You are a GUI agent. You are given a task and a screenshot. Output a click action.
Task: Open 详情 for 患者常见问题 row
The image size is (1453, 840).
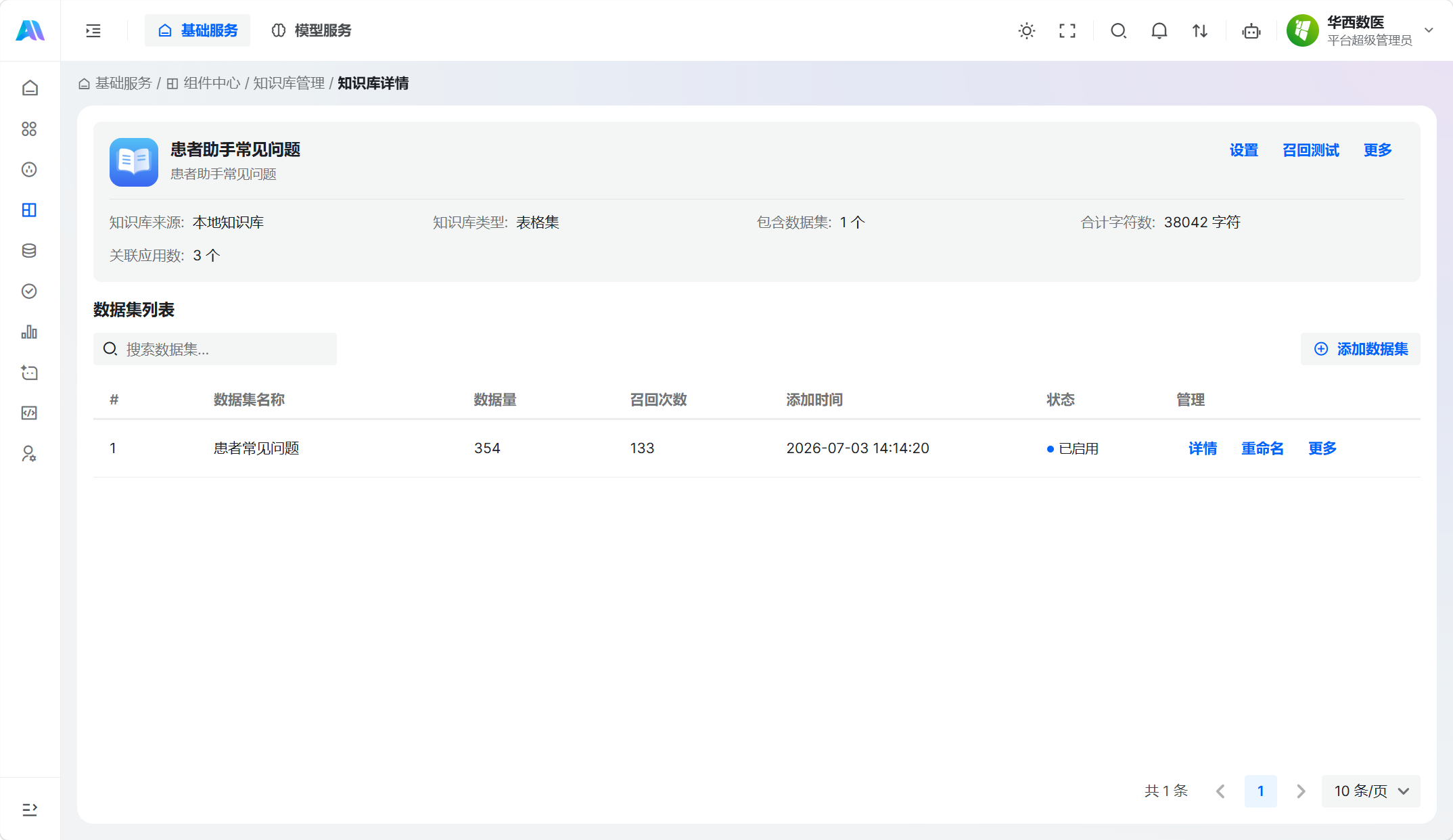pyautogui.click(x=1203, y=448)
